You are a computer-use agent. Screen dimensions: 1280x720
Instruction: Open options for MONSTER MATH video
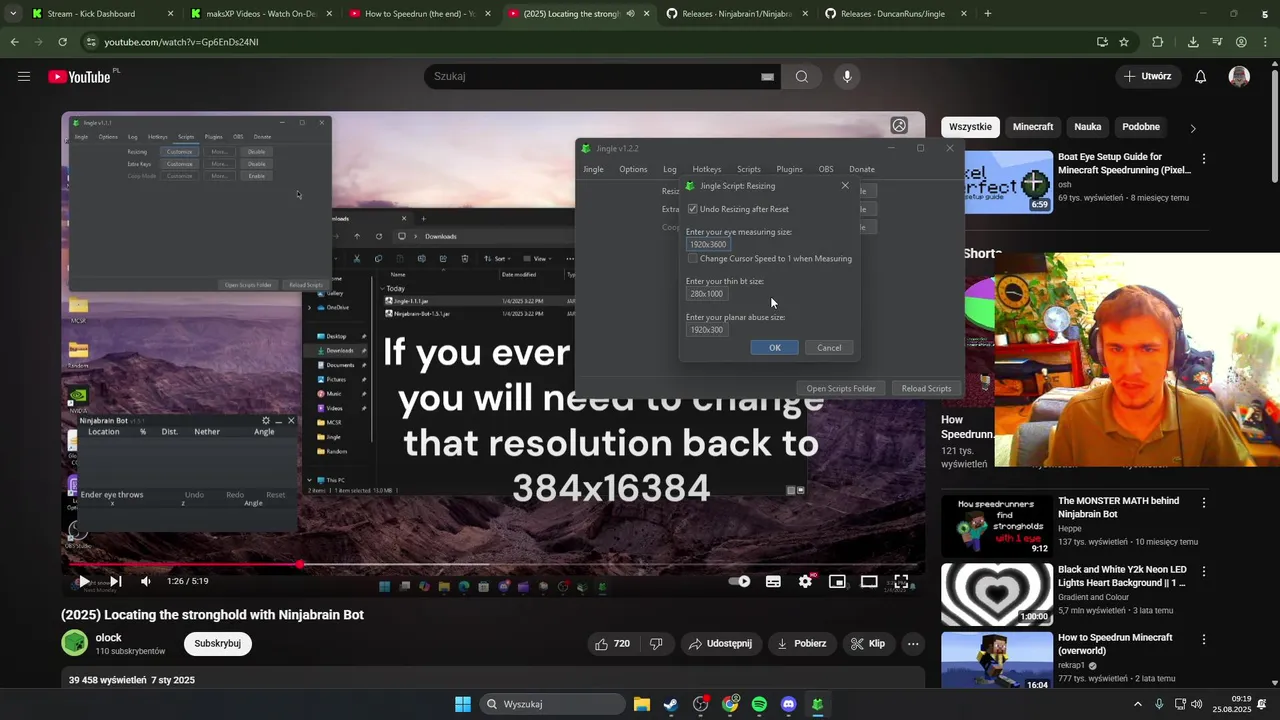(1204, 503)
